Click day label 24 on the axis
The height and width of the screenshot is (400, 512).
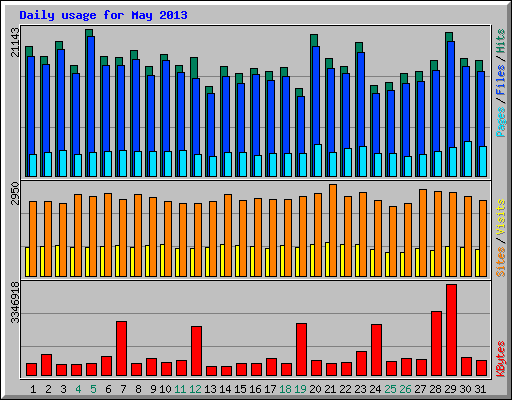(x=375, y=389)
